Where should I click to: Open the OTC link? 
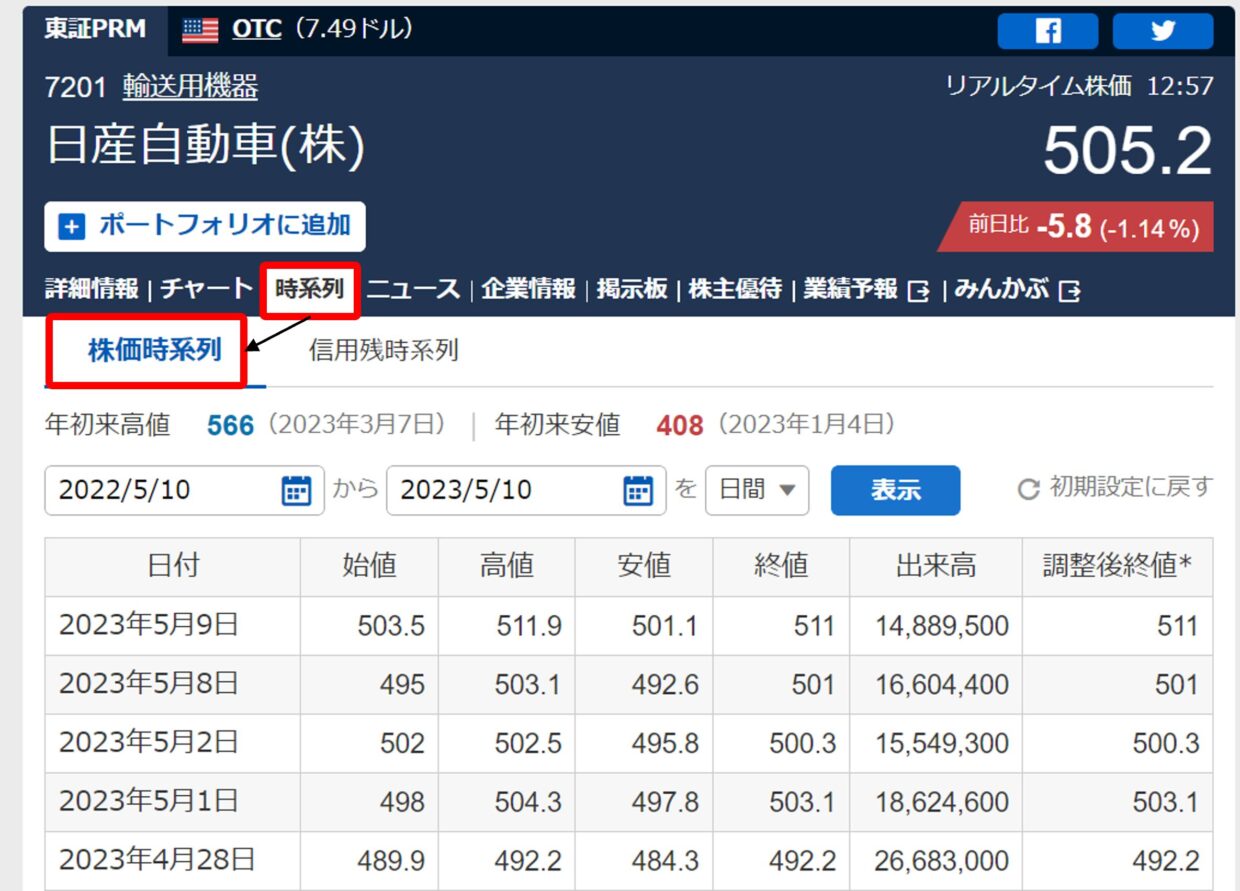(x=257, y=30)
